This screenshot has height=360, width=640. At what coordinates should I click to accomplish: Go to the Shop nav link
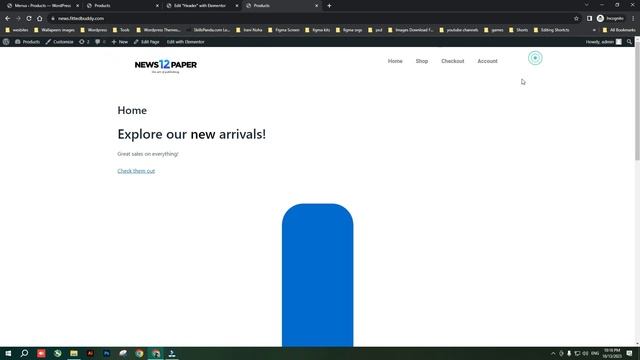422,61
